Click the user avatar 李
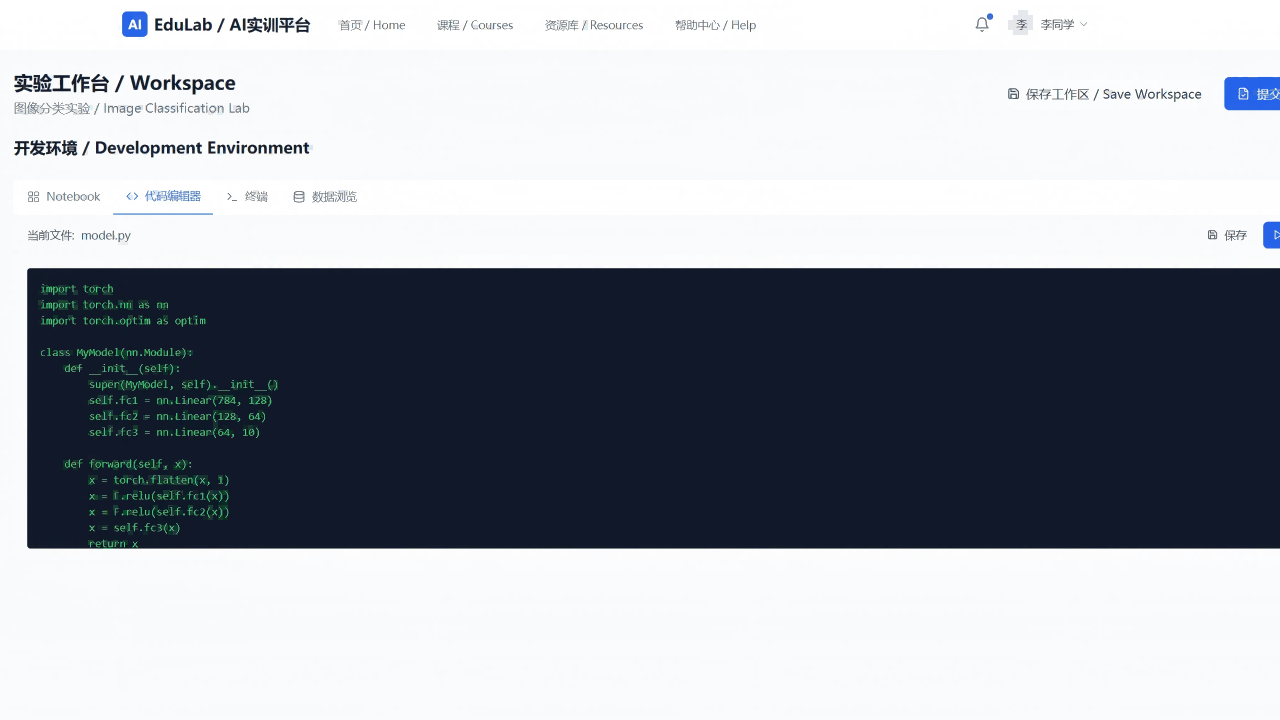This screenshot has width=1280, height=720. click(x=1021, y=24)
